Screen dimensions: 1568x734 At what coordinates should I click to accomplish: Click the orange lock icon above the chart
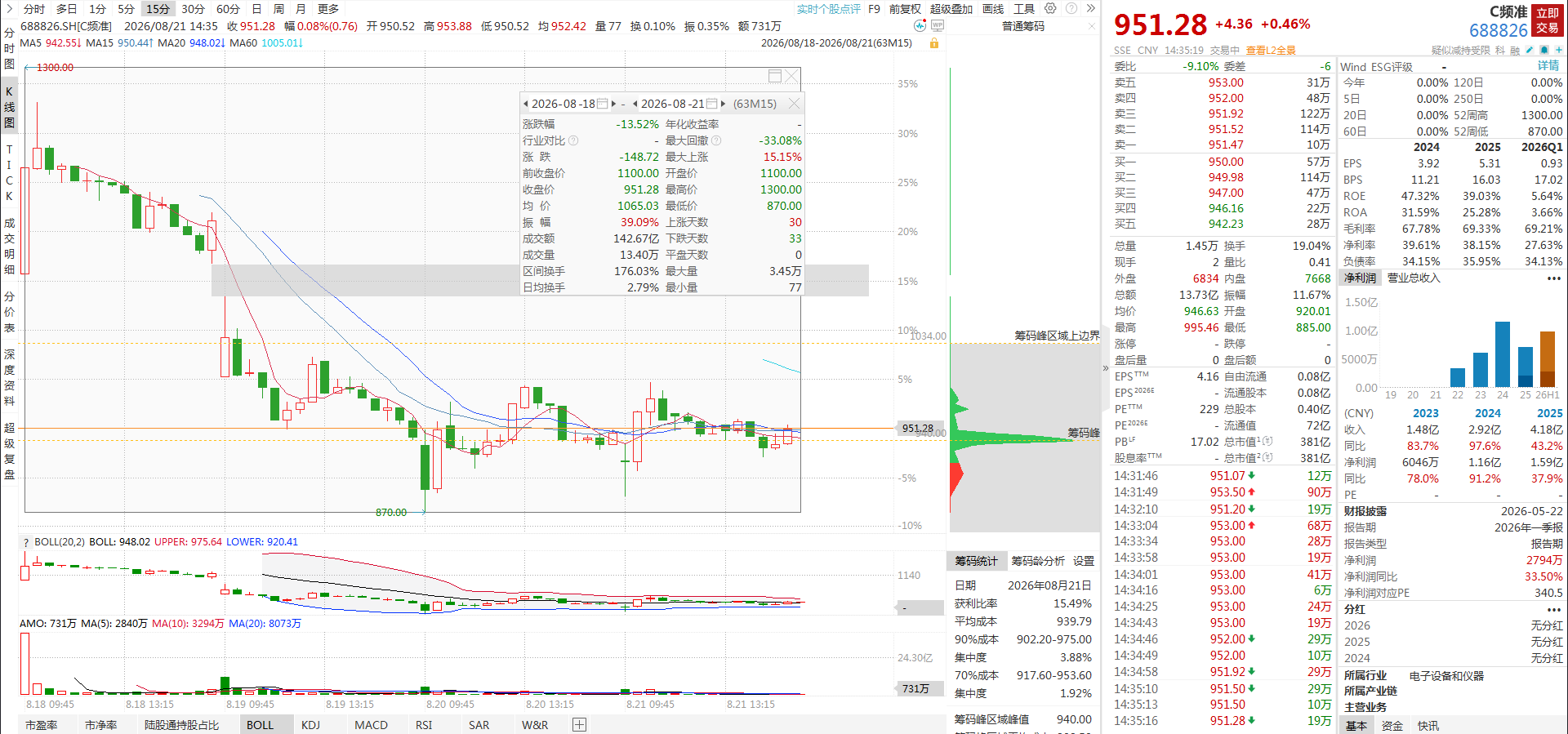[x=934, y=42]
